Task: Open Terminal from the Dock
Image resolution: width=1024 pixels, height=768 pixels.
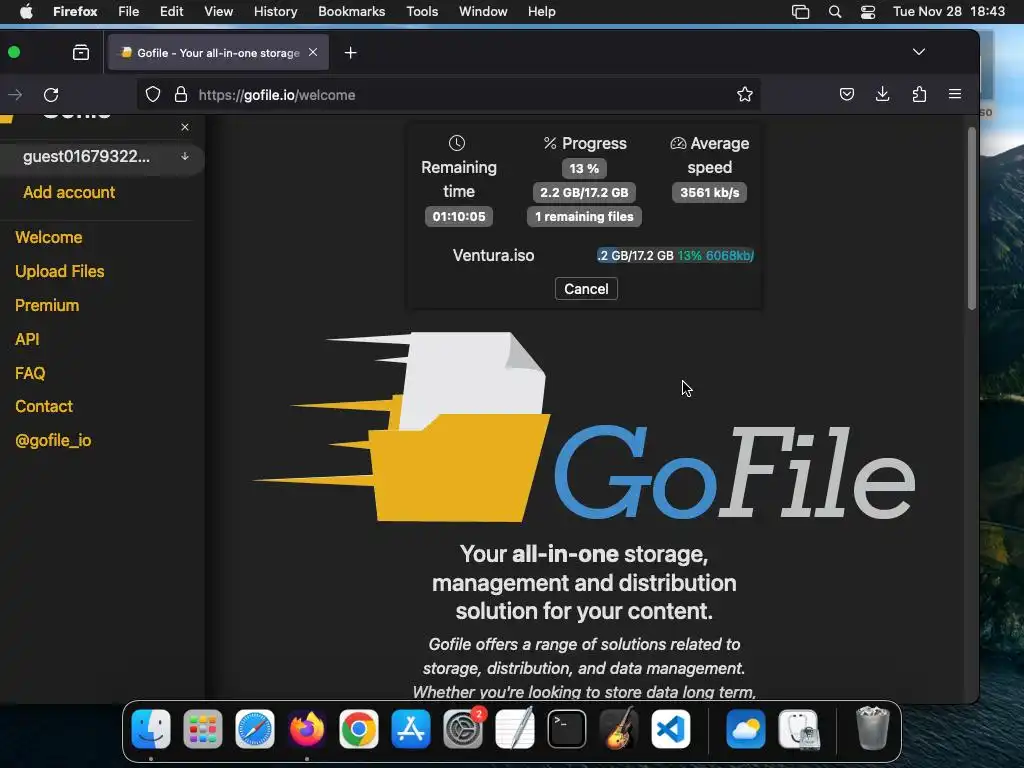Action: pyautogui.click(x=567, y=729)
